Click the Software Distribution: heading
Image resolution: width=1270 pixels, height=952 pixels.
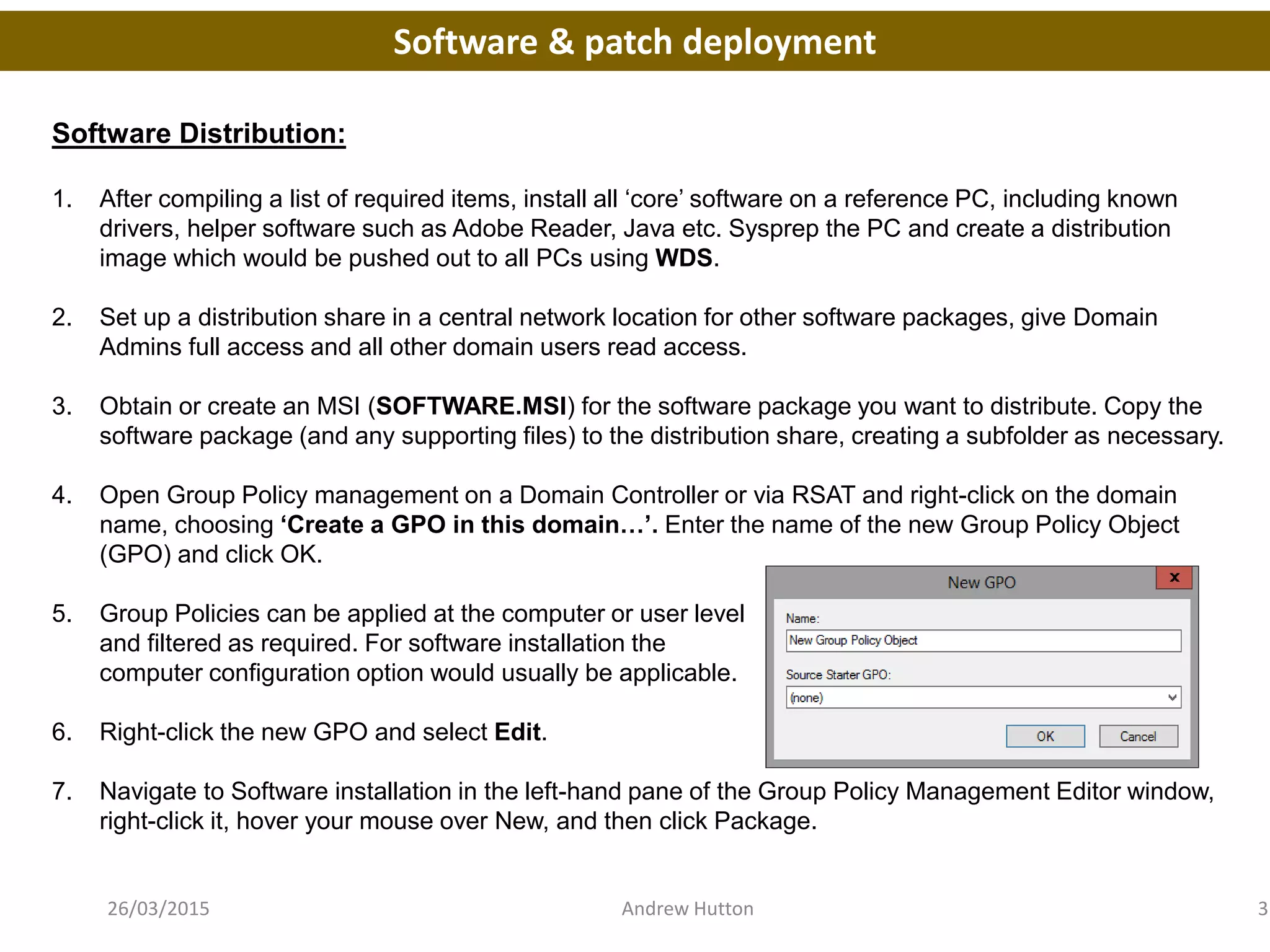click(x=198, y=134)
